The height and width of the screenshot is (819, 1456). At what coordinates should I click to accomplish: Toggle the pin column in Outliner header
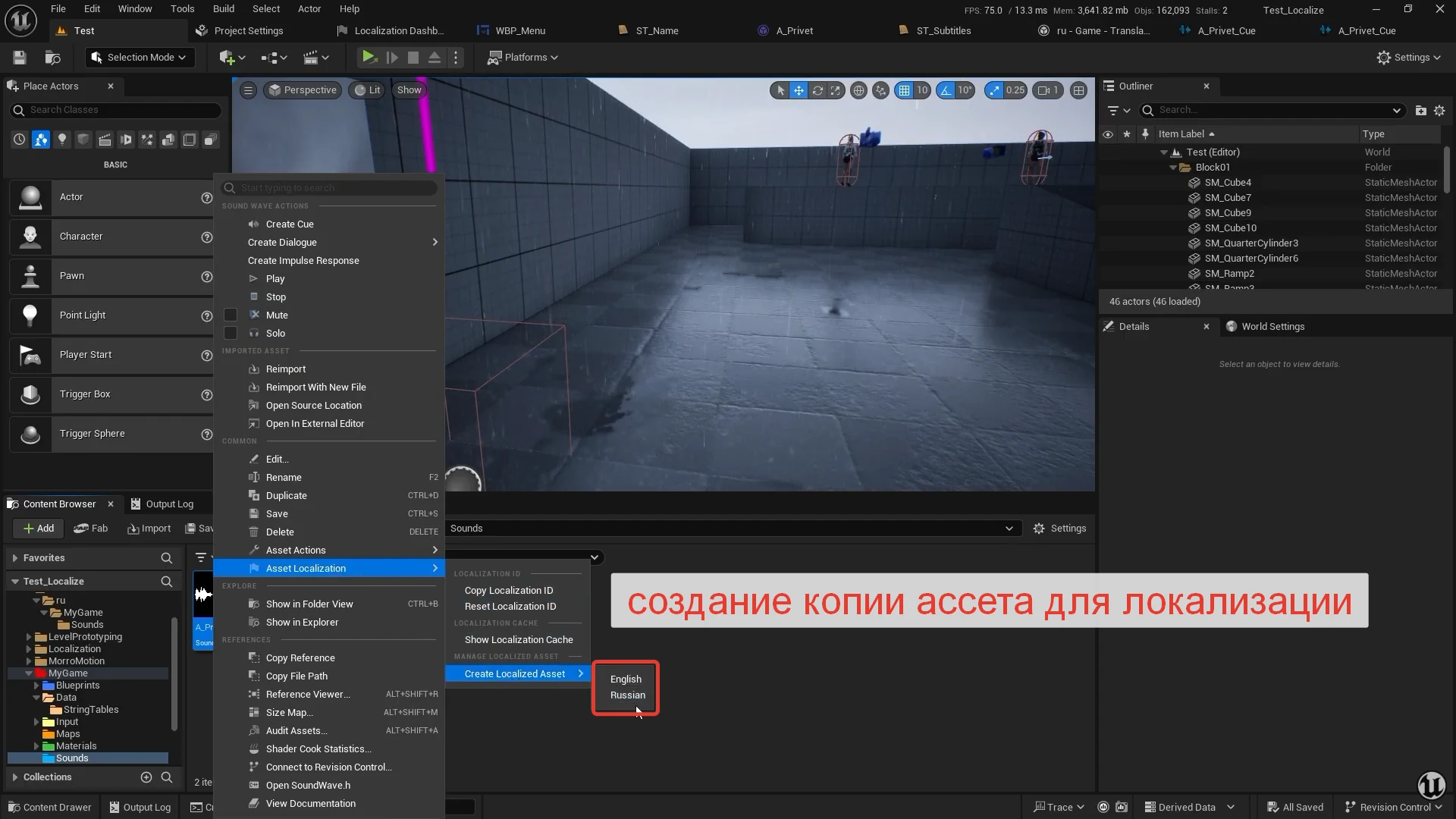[x=1145, y=134]
